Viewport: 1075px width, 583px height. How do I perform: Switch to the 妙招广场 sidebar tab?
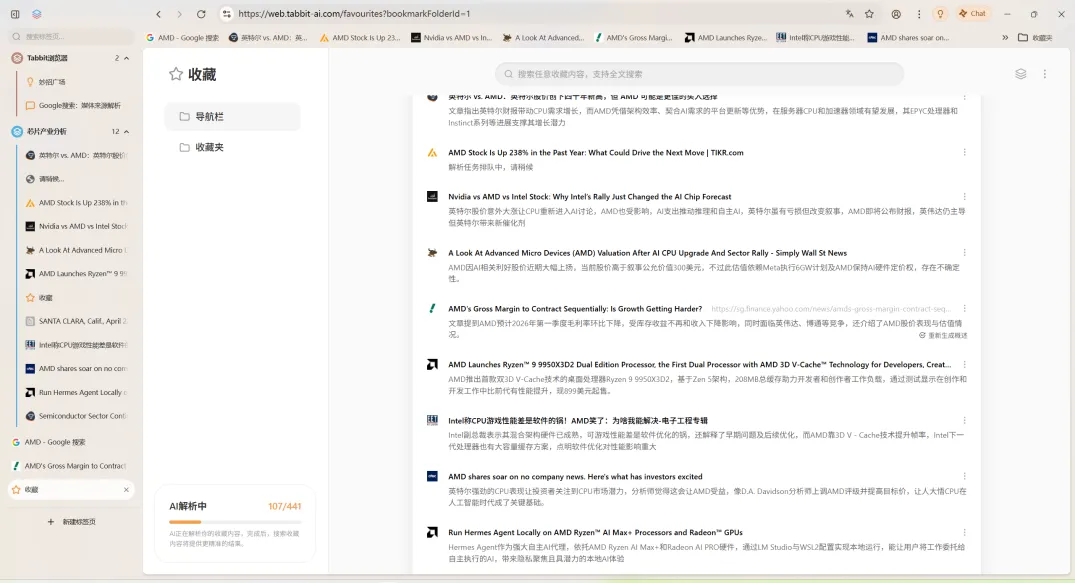click(75, 82)
